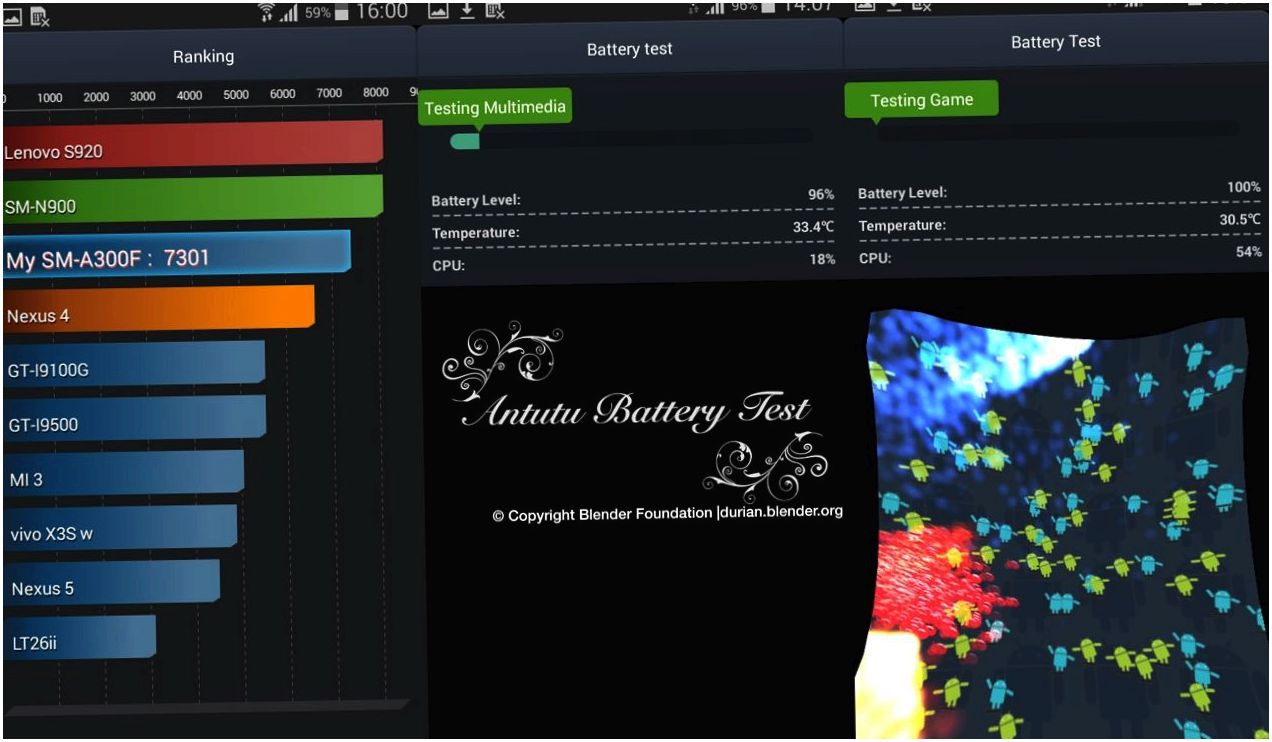Tap the Testing Multimedia label
This screenshot has height=742, width=1272.
[495, 108]
